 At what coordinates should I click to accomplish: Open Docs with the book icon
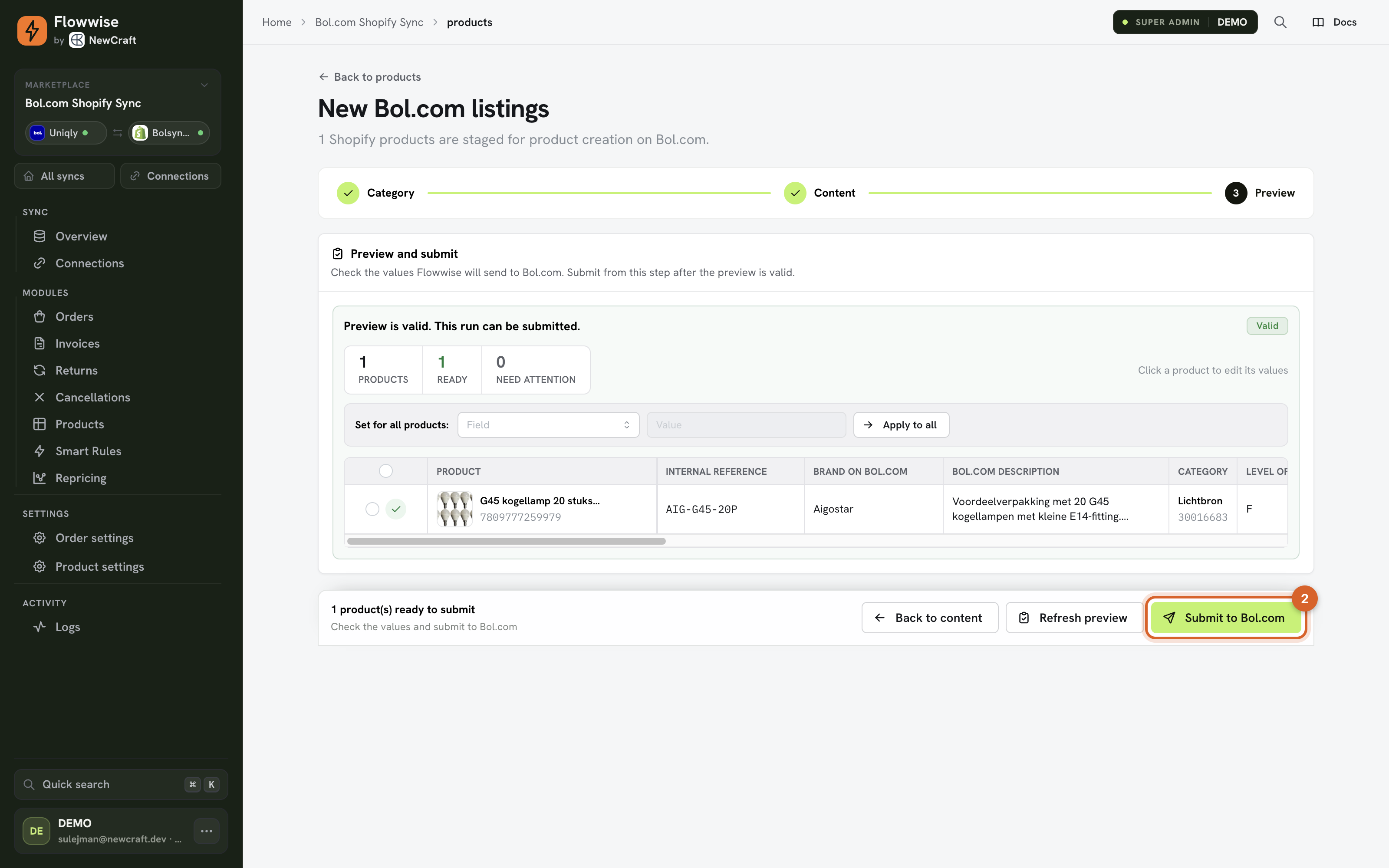coord(1334,23)
